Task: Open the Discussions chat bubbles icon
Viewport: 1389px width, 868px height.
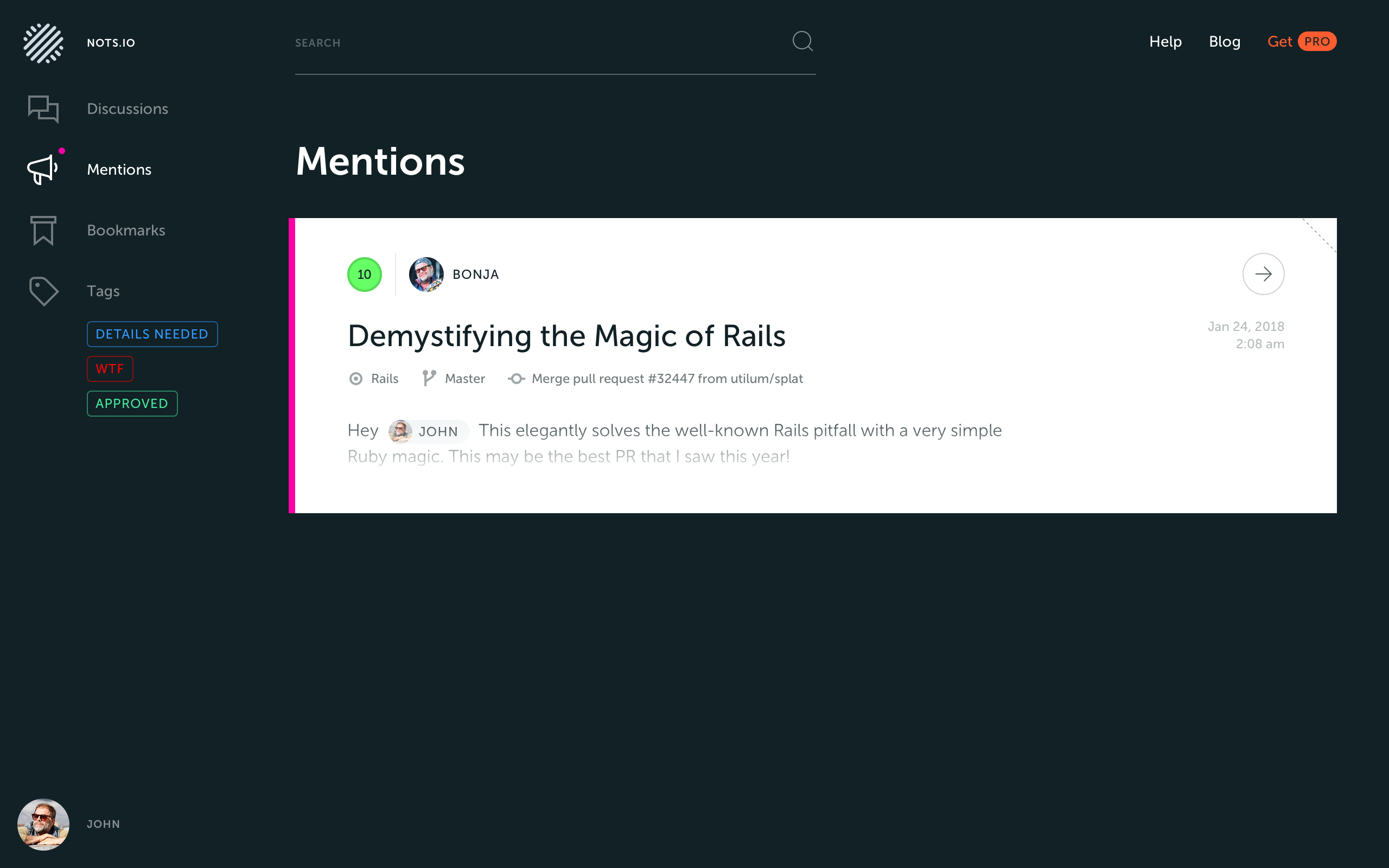Action: tap(43, 108)
